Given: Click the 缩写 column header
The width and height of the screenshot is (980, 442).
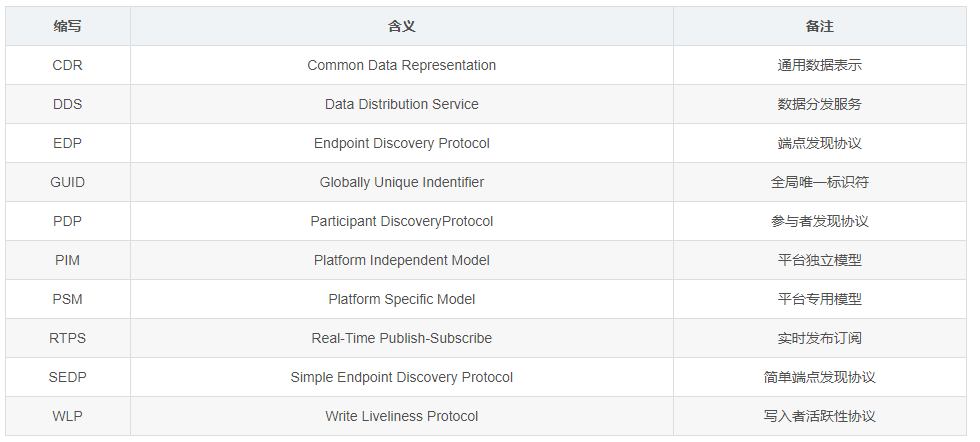Looking at the screenshot, I should [x=68, y=26].
